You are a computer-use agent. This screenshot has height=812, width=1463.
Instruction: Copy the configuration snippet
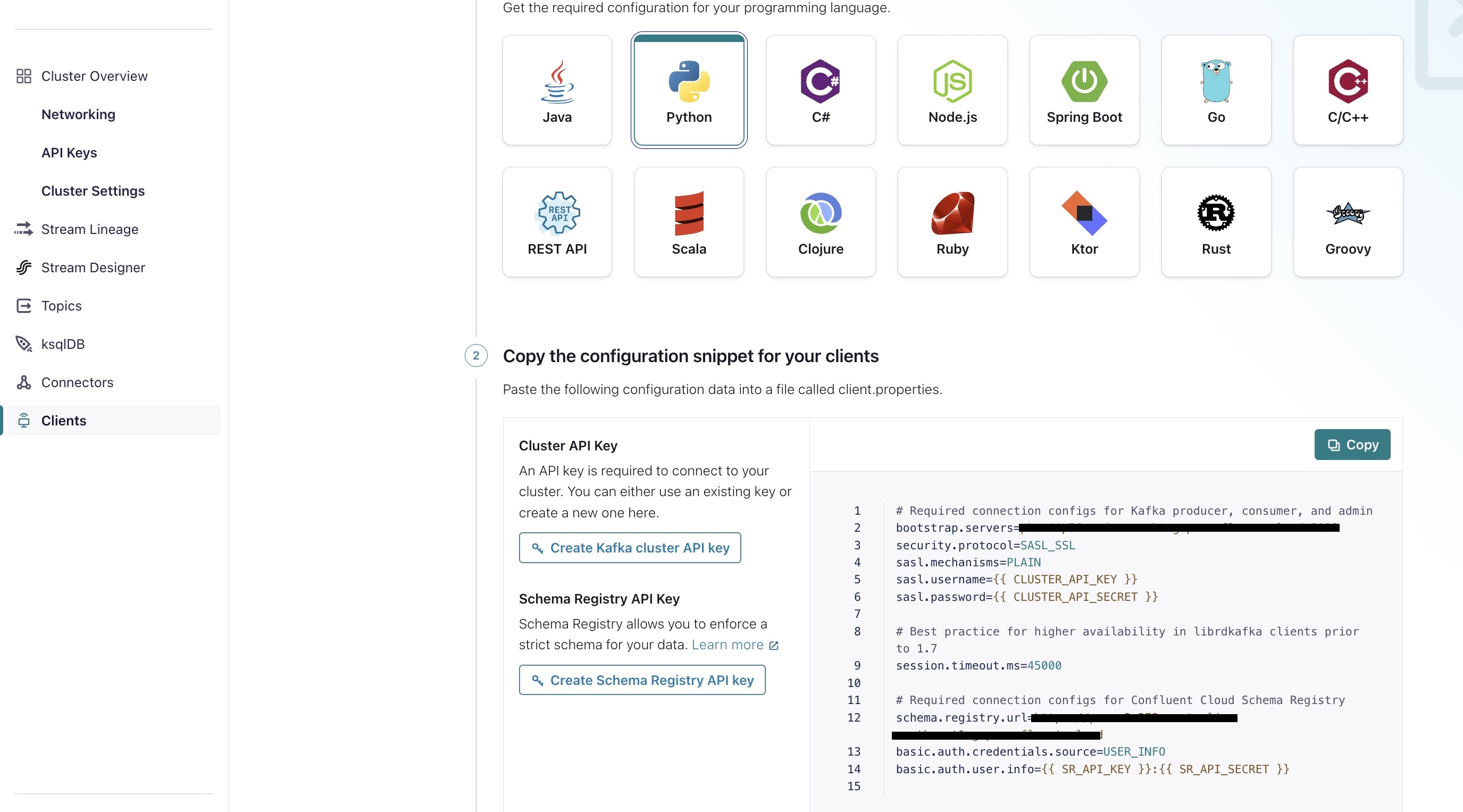click(x=1352, y=445)
